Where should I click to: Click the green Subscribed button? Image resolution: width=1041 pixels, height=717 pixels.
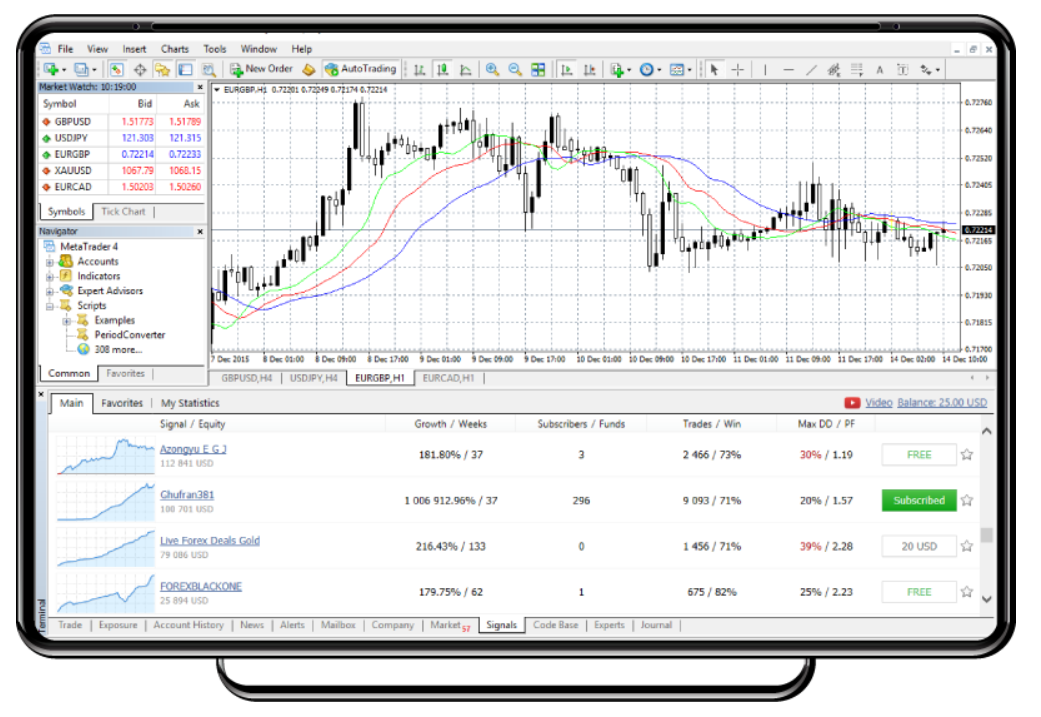tap(919, 500)
